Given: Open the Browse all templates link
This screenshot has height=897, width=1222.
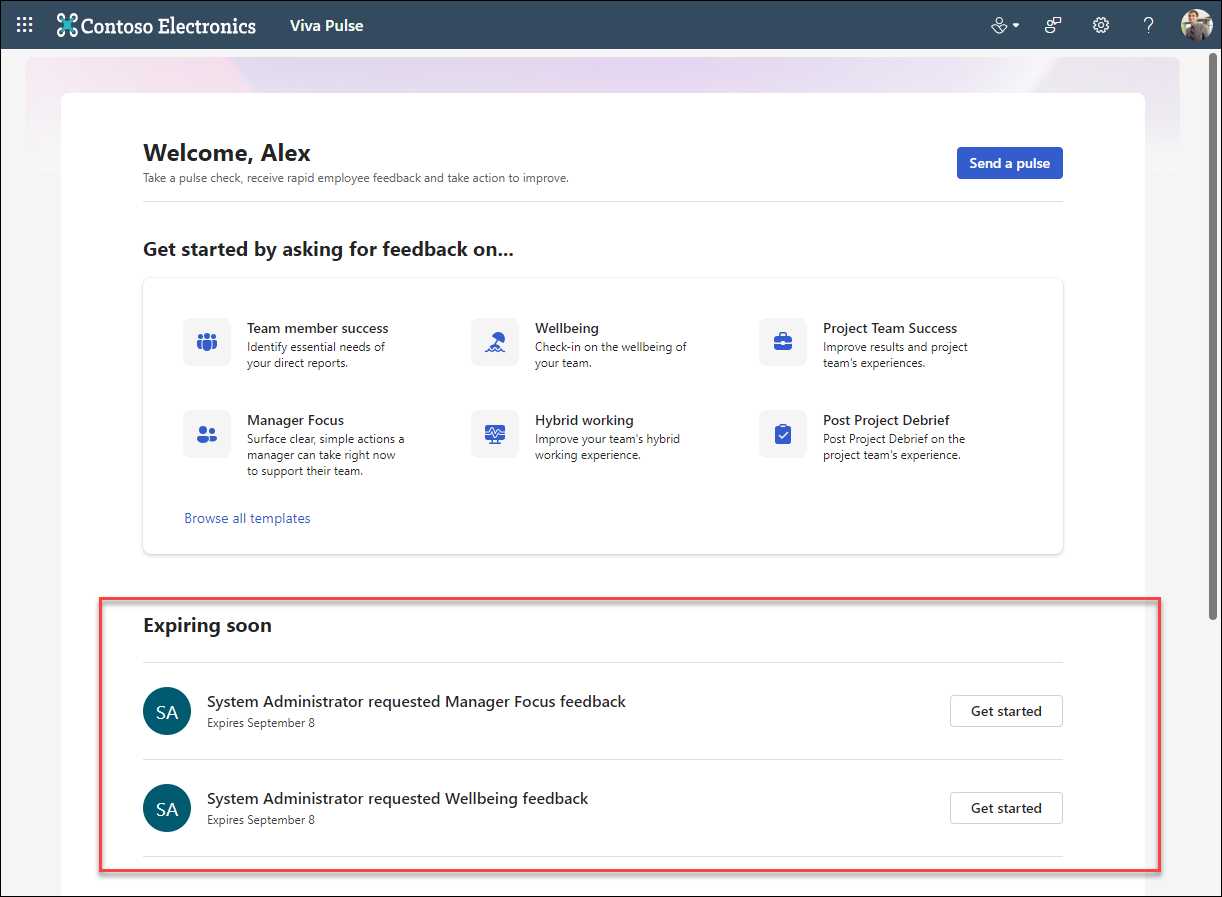Looking at the screenshot, I should tap(247, 518).
